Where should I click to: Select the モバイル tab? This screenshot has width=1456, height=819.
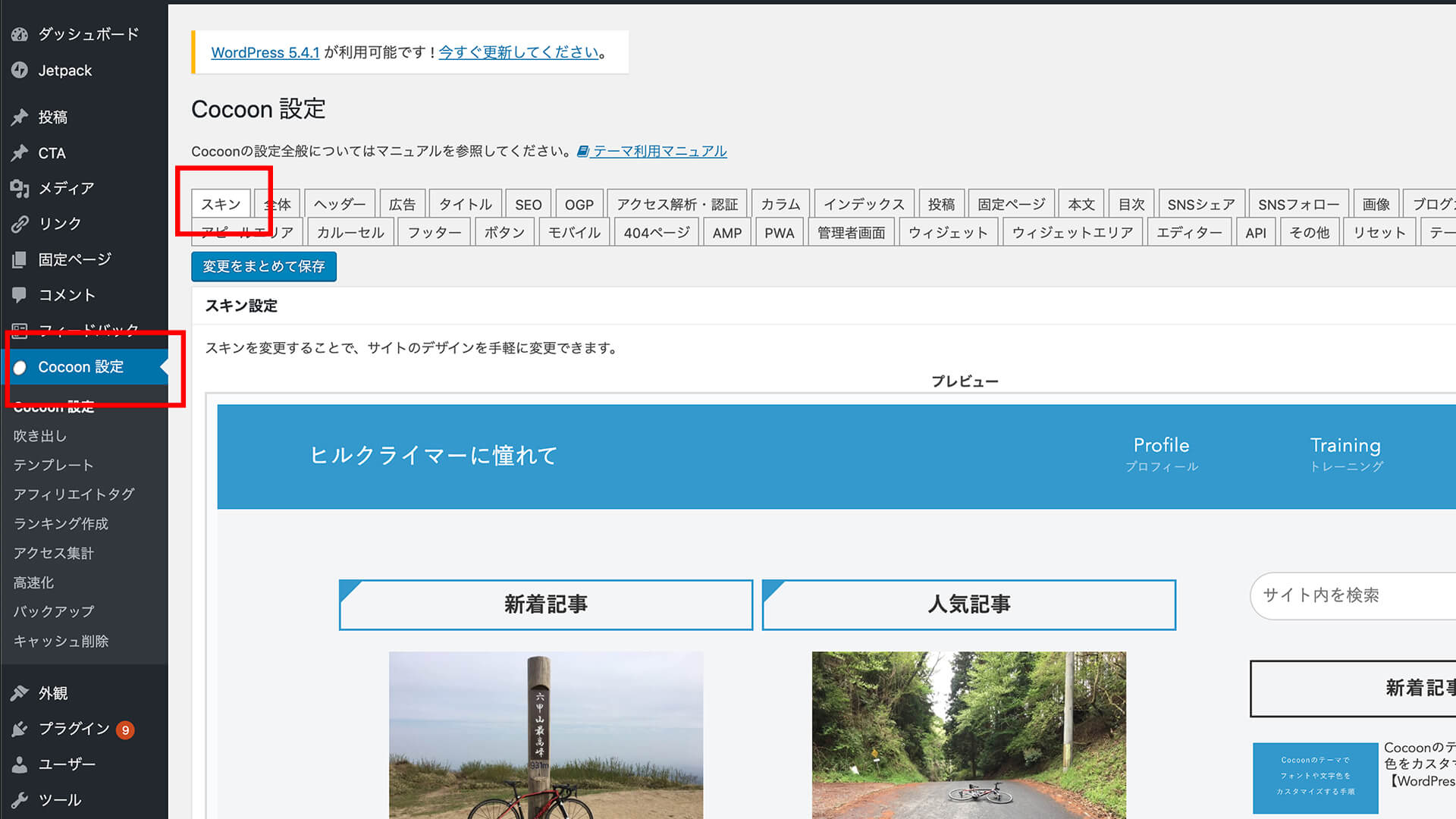[574, 233]
